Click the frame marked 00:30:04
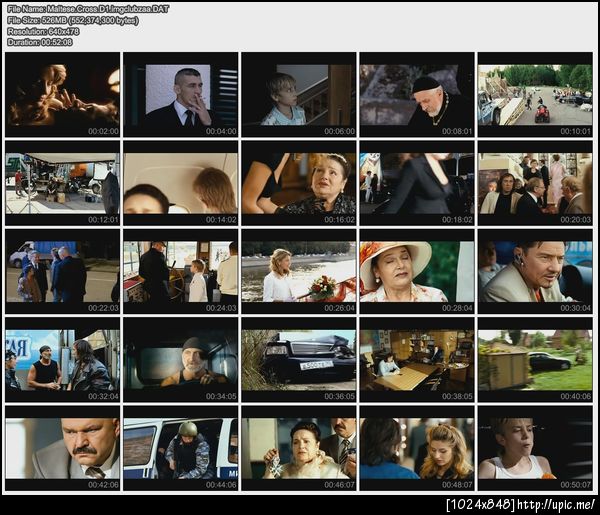The image size is (600, 515). 535,271
